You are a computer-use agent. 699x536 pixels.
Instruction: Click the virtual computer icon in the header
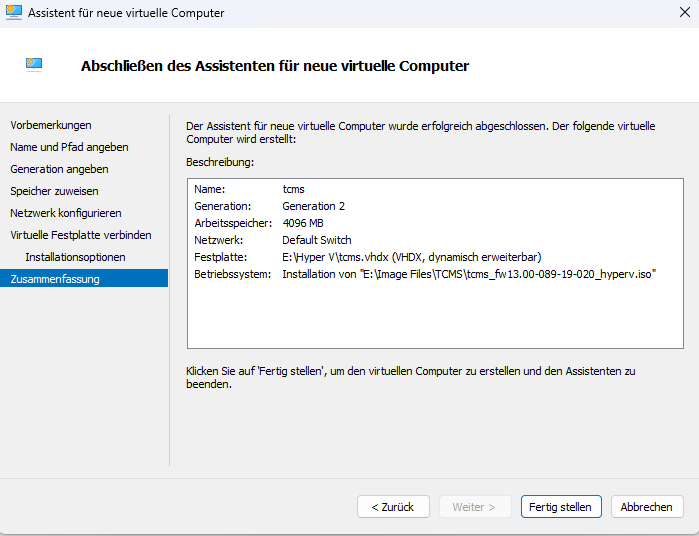pyautogui.click(x=34, y=64)
